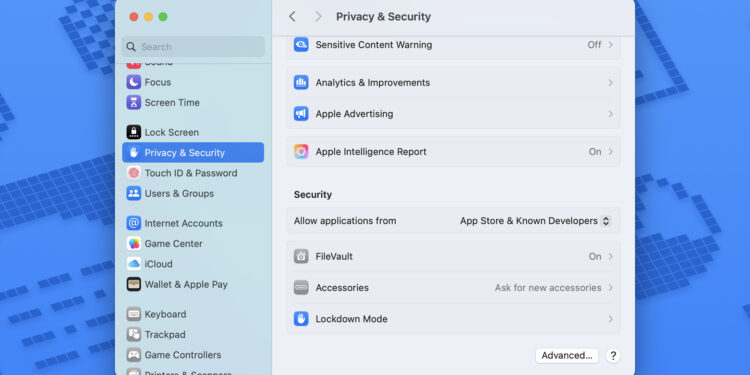
Task: Expand Apple Advertising chevron
Action: click(x=610, y=113)
